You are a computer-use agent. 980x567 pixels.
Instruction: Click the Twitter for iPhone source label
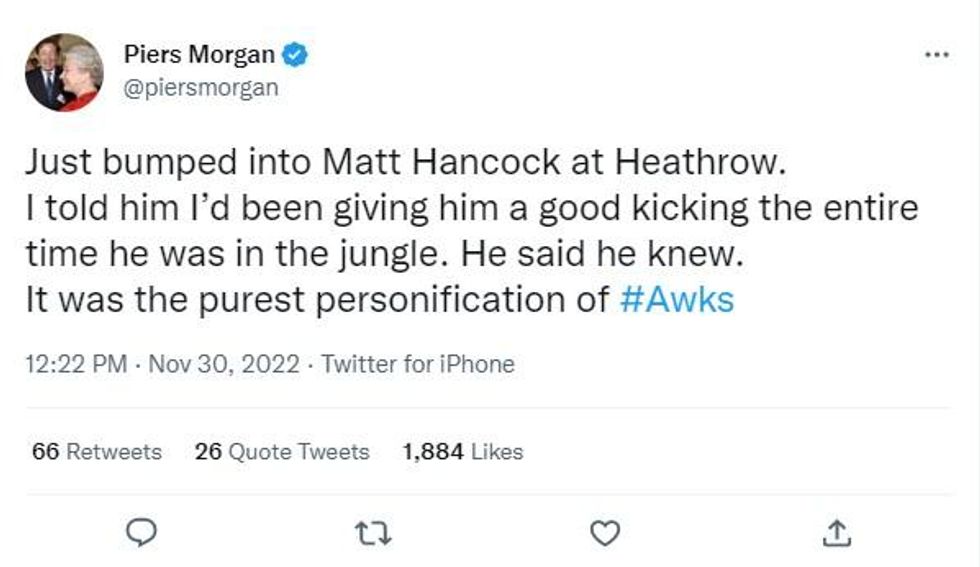pyautogui.click(x=418, y=364)
